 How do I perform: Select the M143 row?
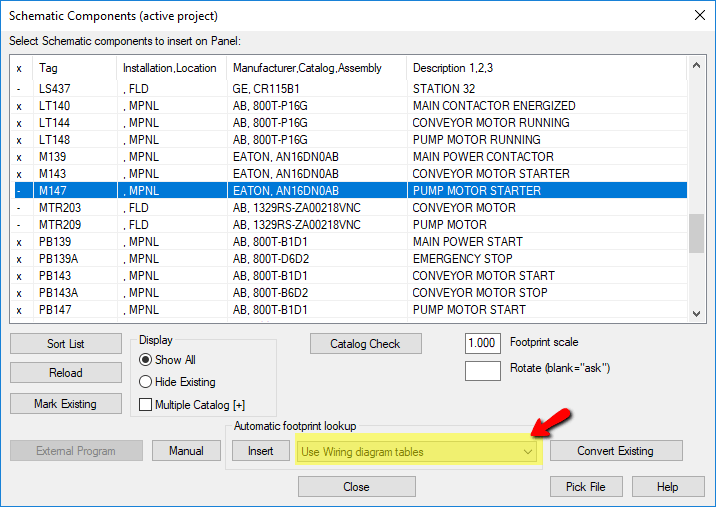click(351, 174)
